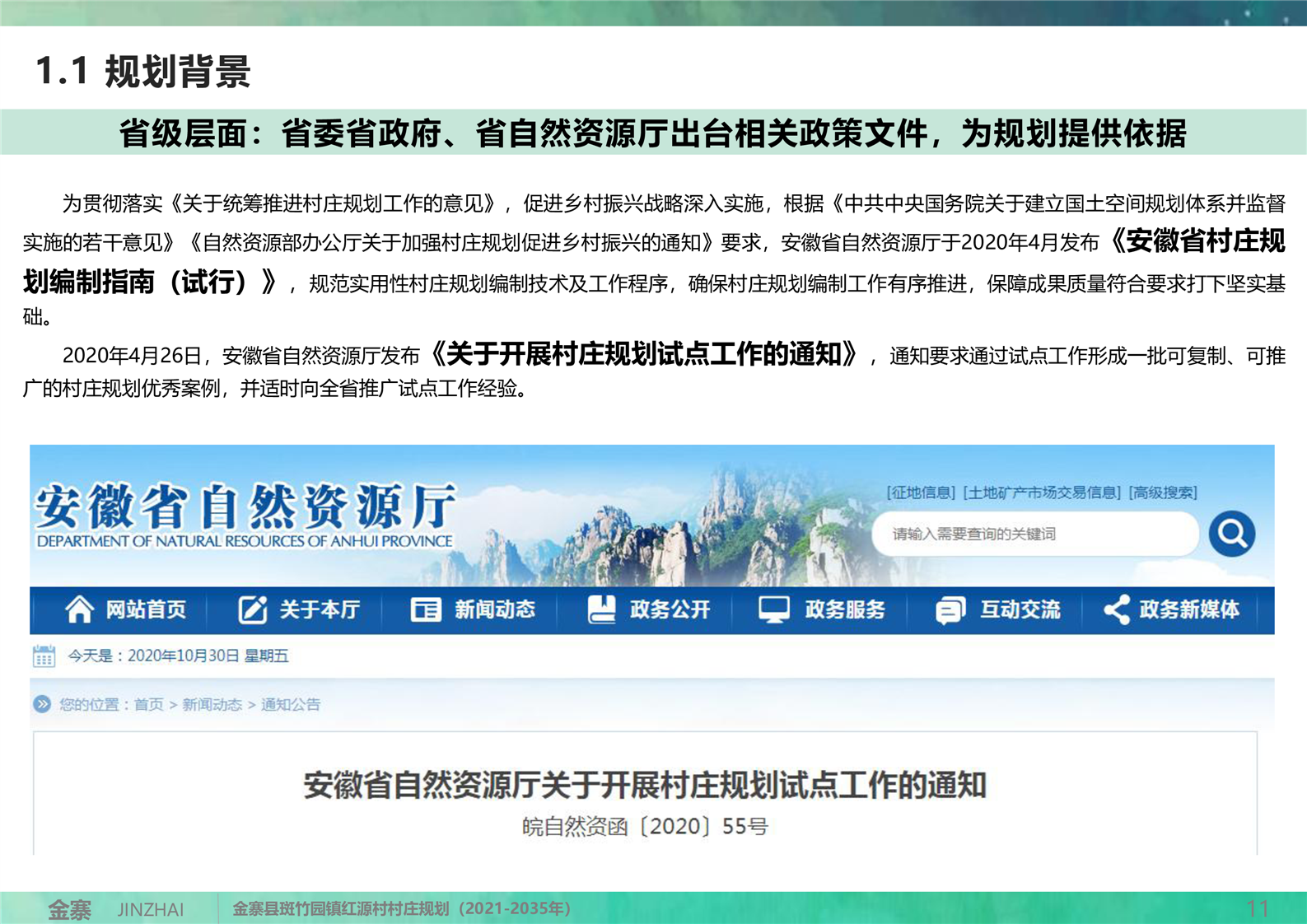Click the newspaper icon beside 新闻动态
The width and height of the screenshot is (1307, 924).
click(x=426, y=609)
